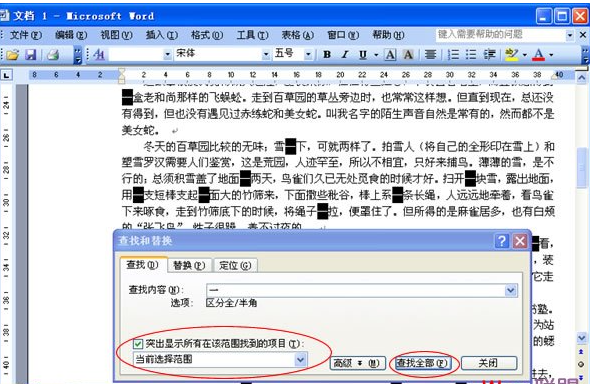This screenshot has width=590, height=384.
Task: Close the document window with small X
Action: coord(583,35)
